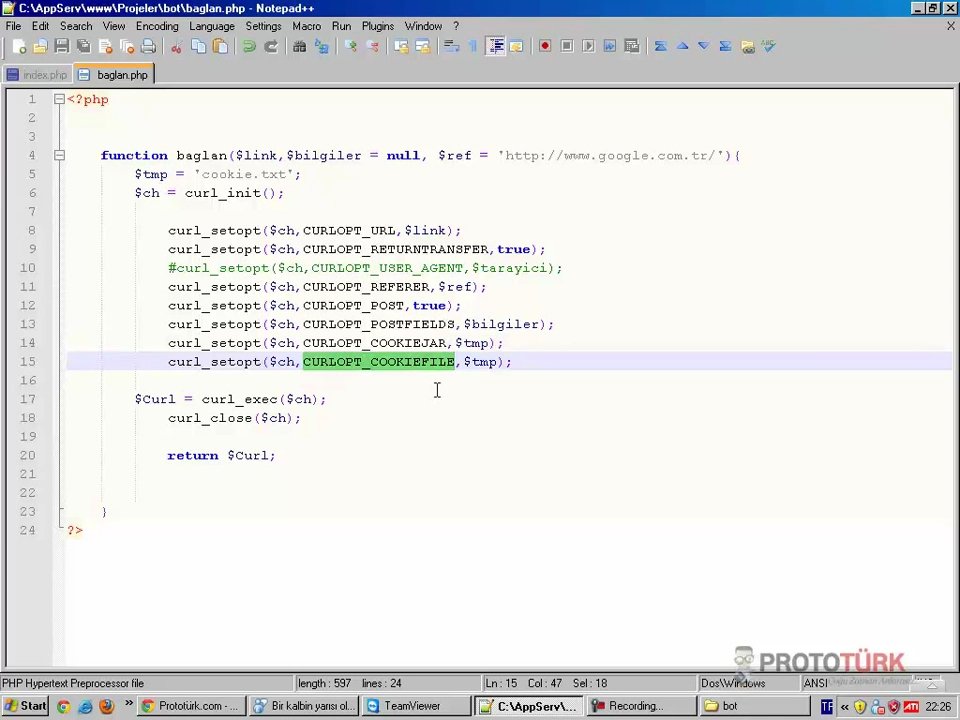This screenshot has width=960, height=720.
Task: Click the user-defined language dialog icon
Action: point(516,47)
